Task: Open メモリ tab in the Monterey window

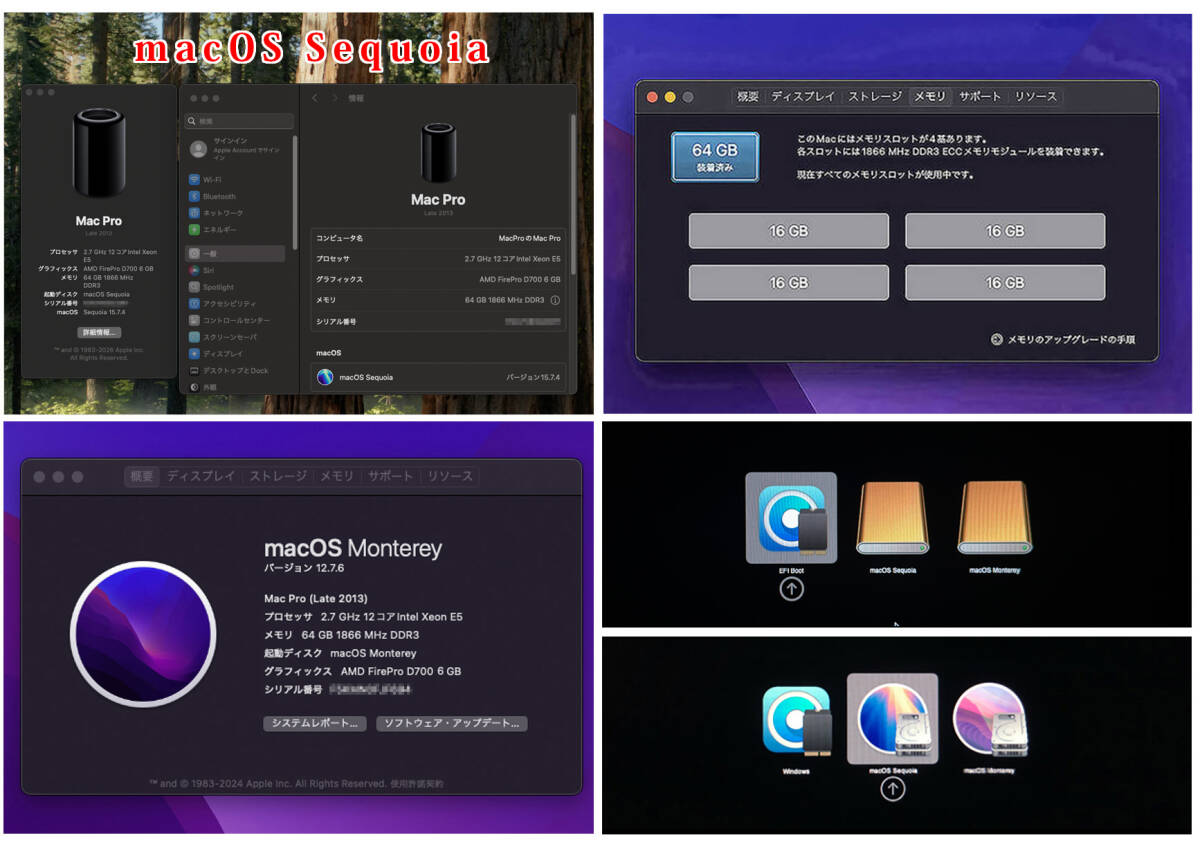Action: point(337,476)
